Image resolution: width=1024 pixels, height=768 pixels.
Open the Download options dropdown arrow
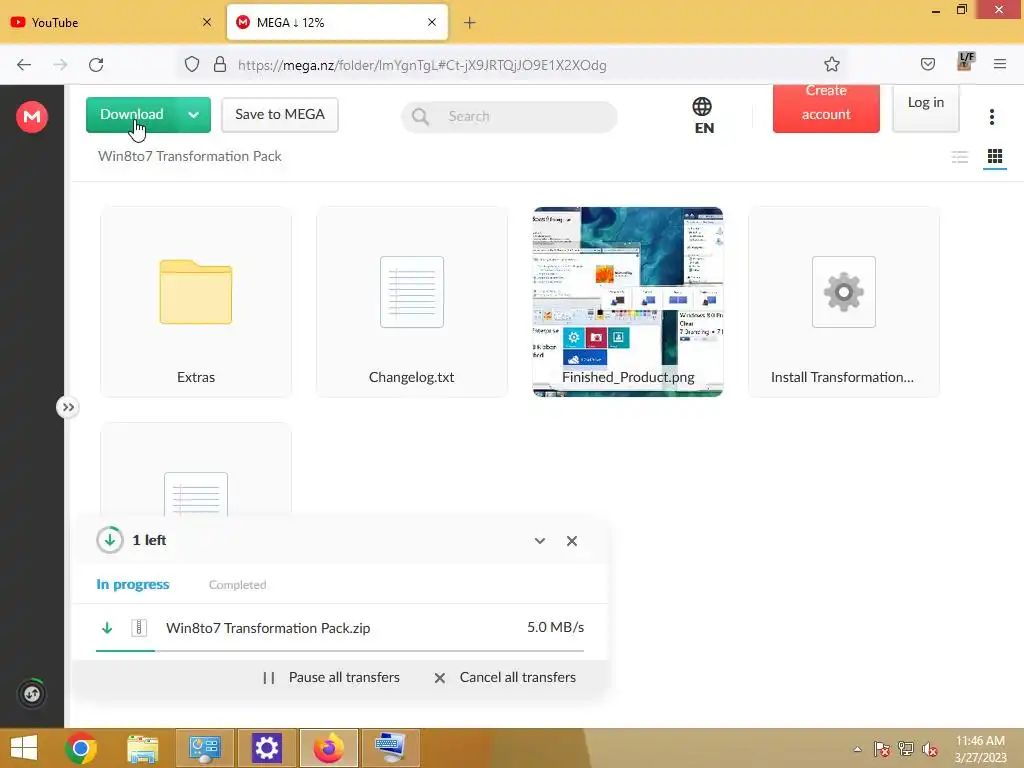[194, 115]
